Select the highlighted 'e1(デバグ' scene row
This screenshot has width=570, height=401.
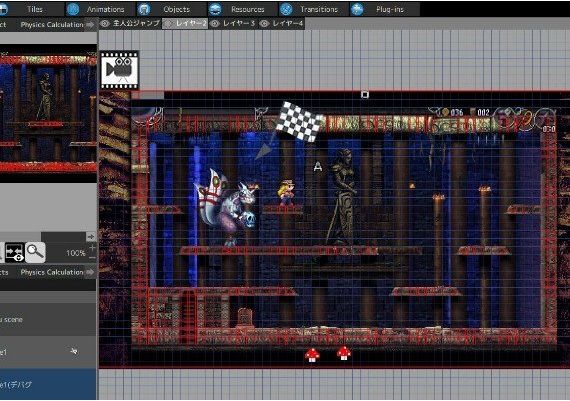48,384
